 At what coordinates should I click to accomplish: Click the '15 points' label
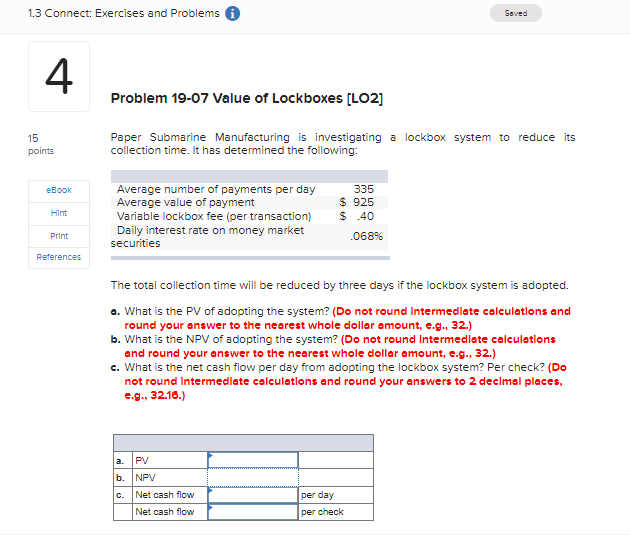(x=41, y=144)
